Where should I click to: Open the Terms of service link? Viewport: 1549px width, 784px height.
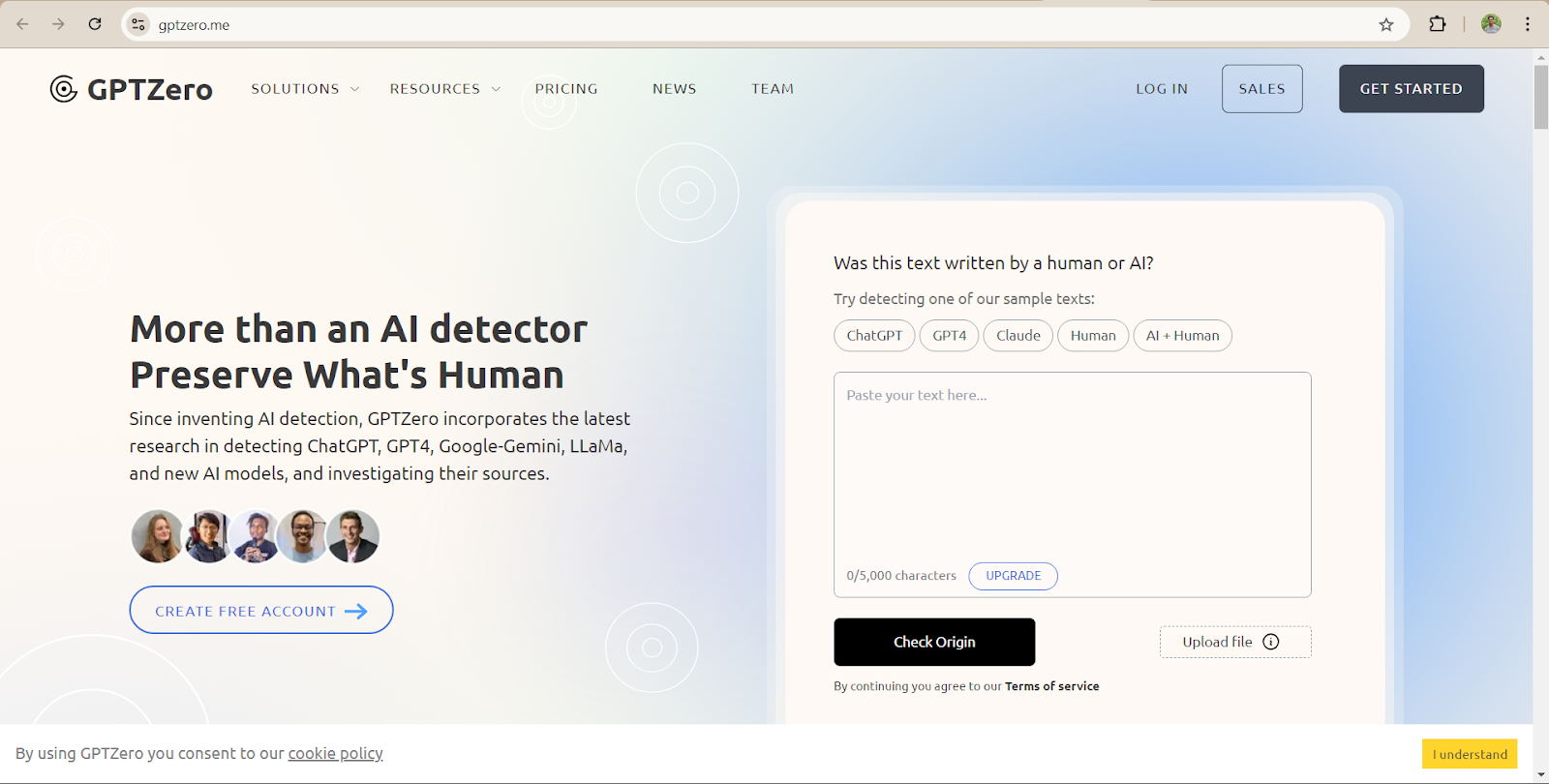(1052, 686)
